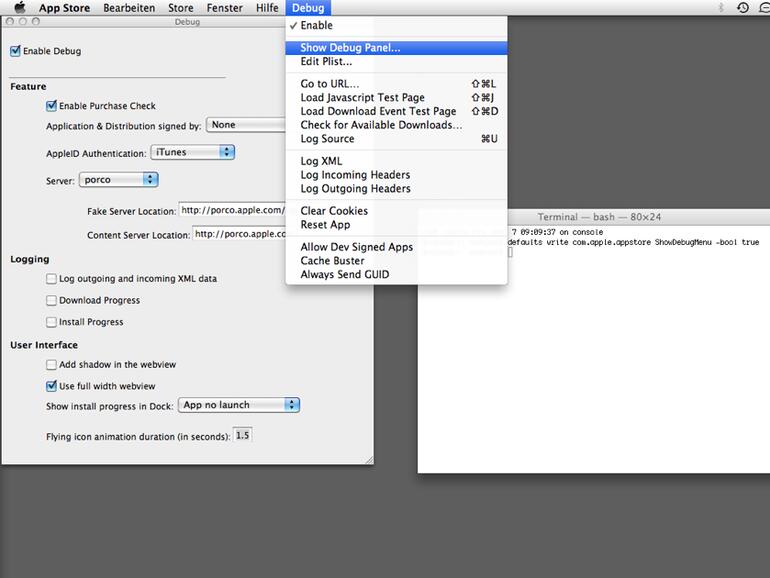Viewport: 770px width, 578px height.
Task: Click the Content Server Location field
Action: pyautogui.click(x=239, y=234)
